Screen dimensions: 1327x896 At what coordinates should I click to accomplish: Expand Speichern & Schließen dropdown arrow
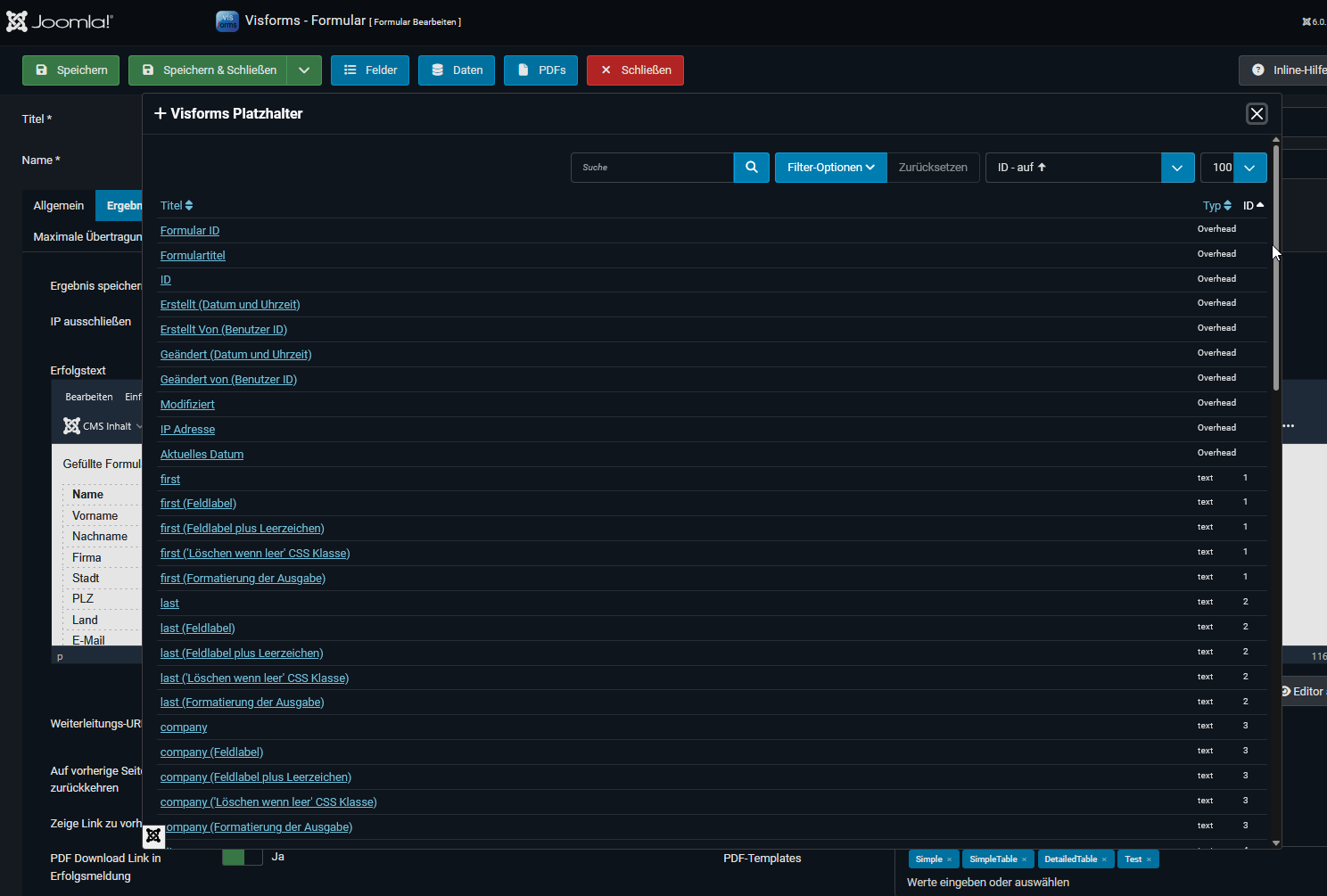304,70
